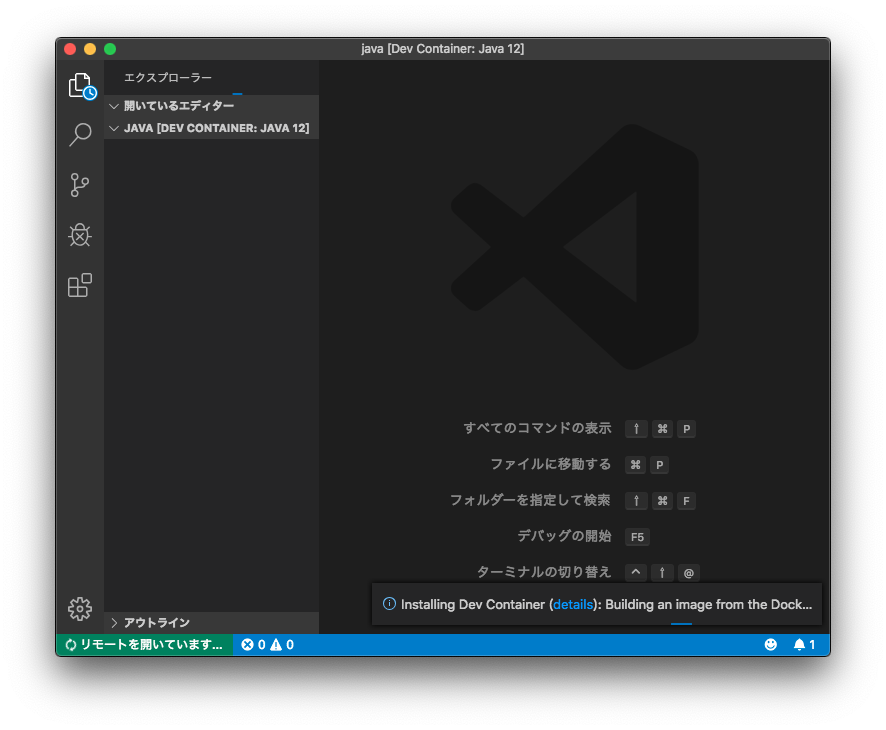Maximize window with the green button
886x730 pixels.
coord(110,49)
